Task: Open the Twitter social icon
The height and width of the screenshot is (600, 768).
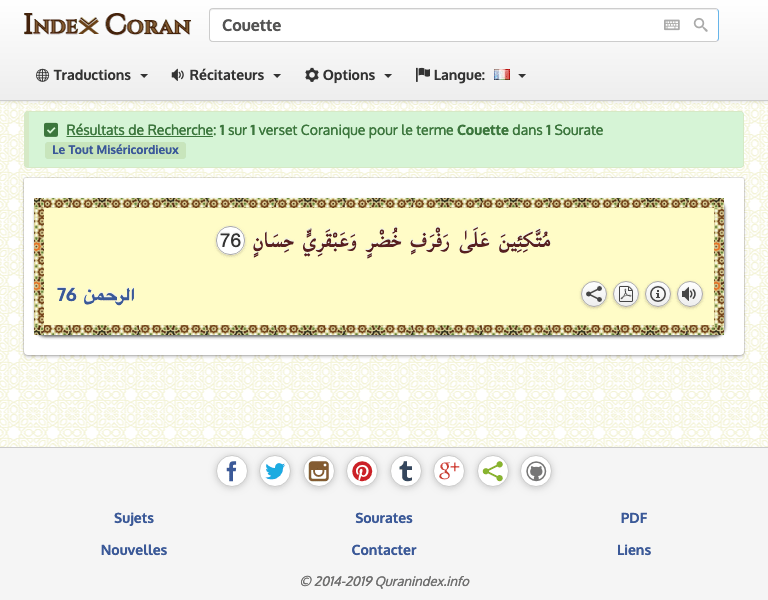Action: [x=275, y=471]
